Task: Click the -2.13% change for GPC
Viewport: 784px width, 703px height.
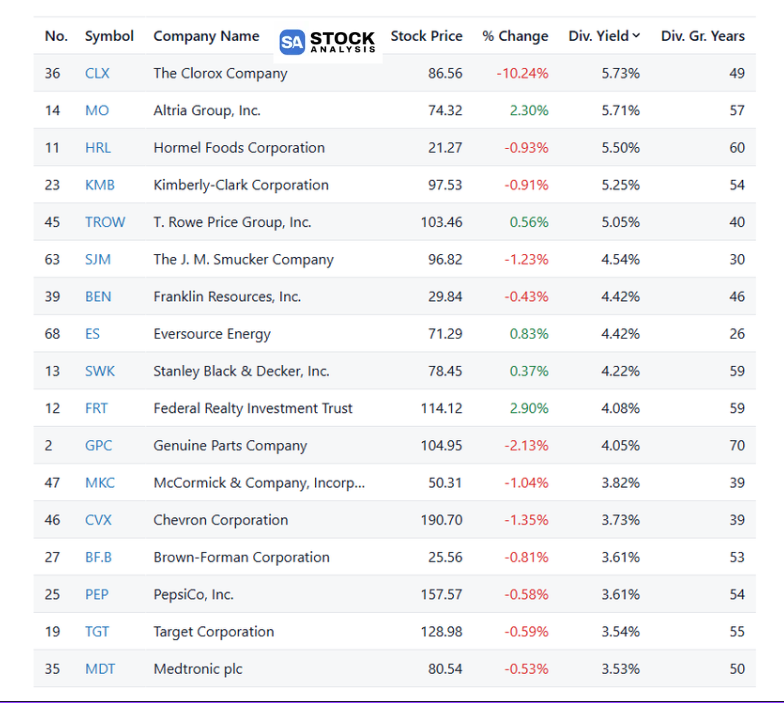Action: [526, 446]
